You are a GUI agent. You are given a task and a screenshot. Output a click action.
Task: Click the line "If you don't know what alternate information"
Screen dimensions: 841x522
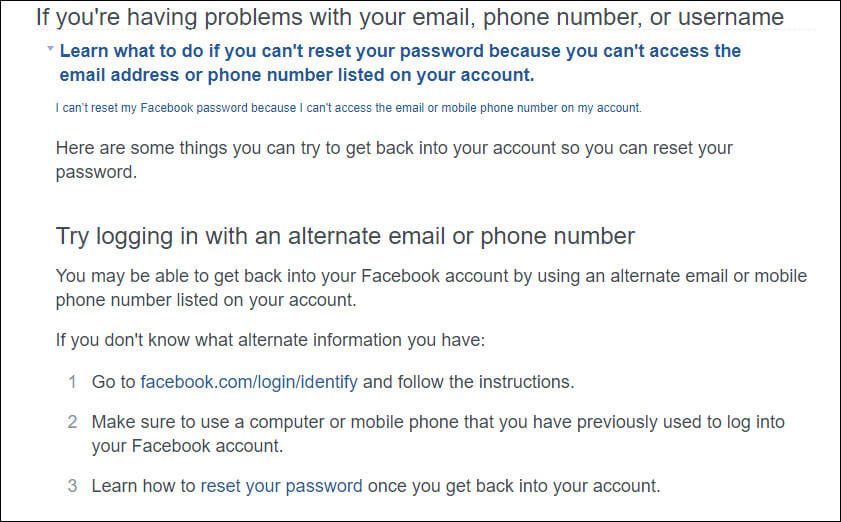click(x=270, y=340)
